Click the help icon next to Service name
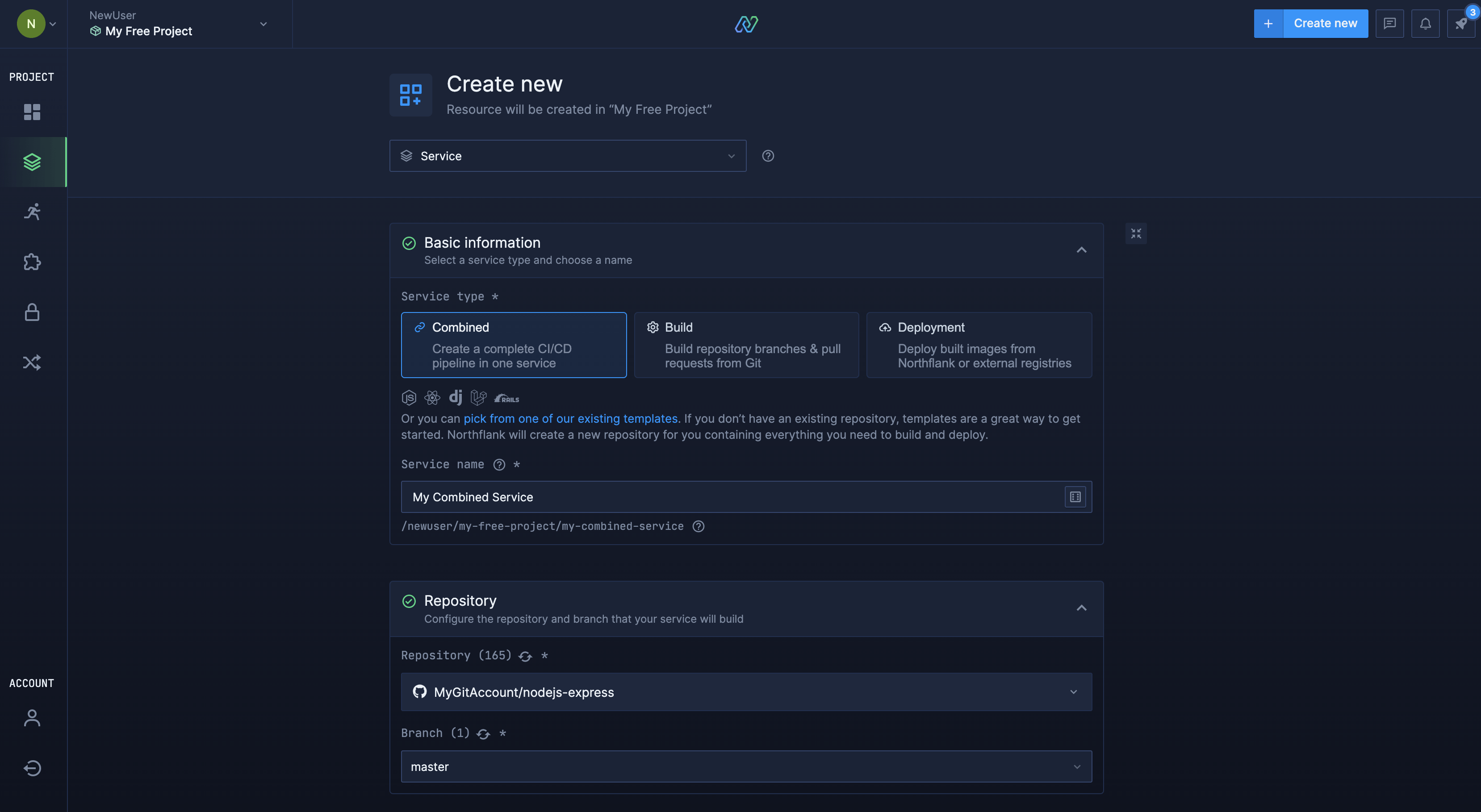The image size is (1481, 812). click(x=499, y=464)
